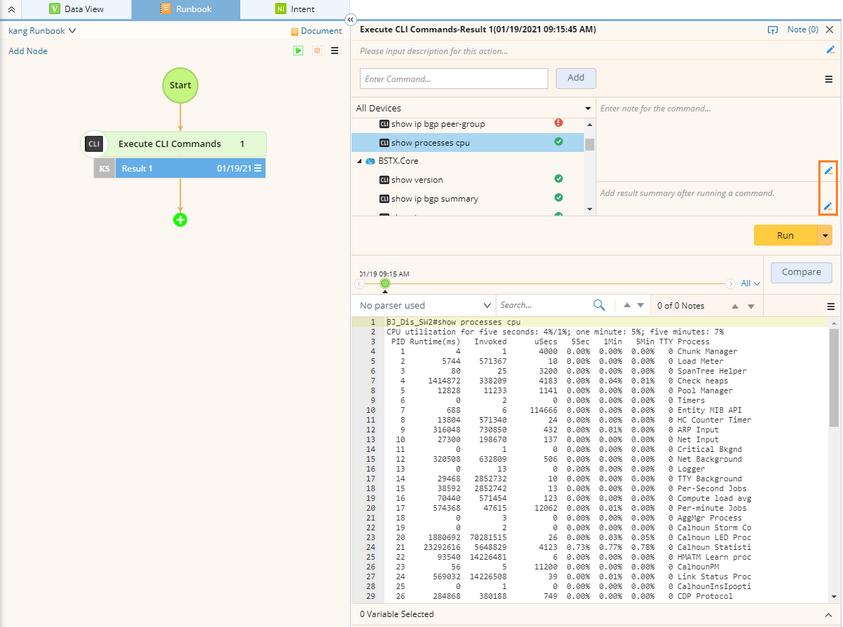Viewport: 843px width, 627px height.
Task: Open the output pane hamburger menu
Action: point(831,307)
